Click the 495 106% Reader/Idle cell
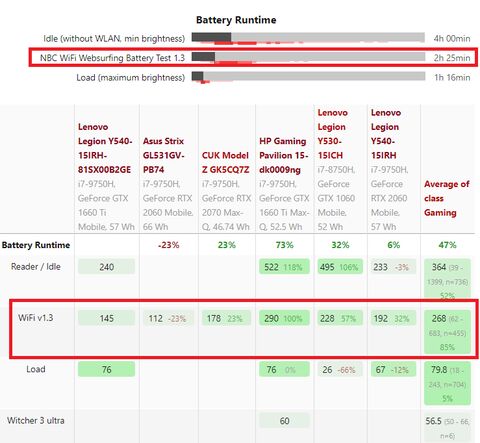 [x=340, y=267]
